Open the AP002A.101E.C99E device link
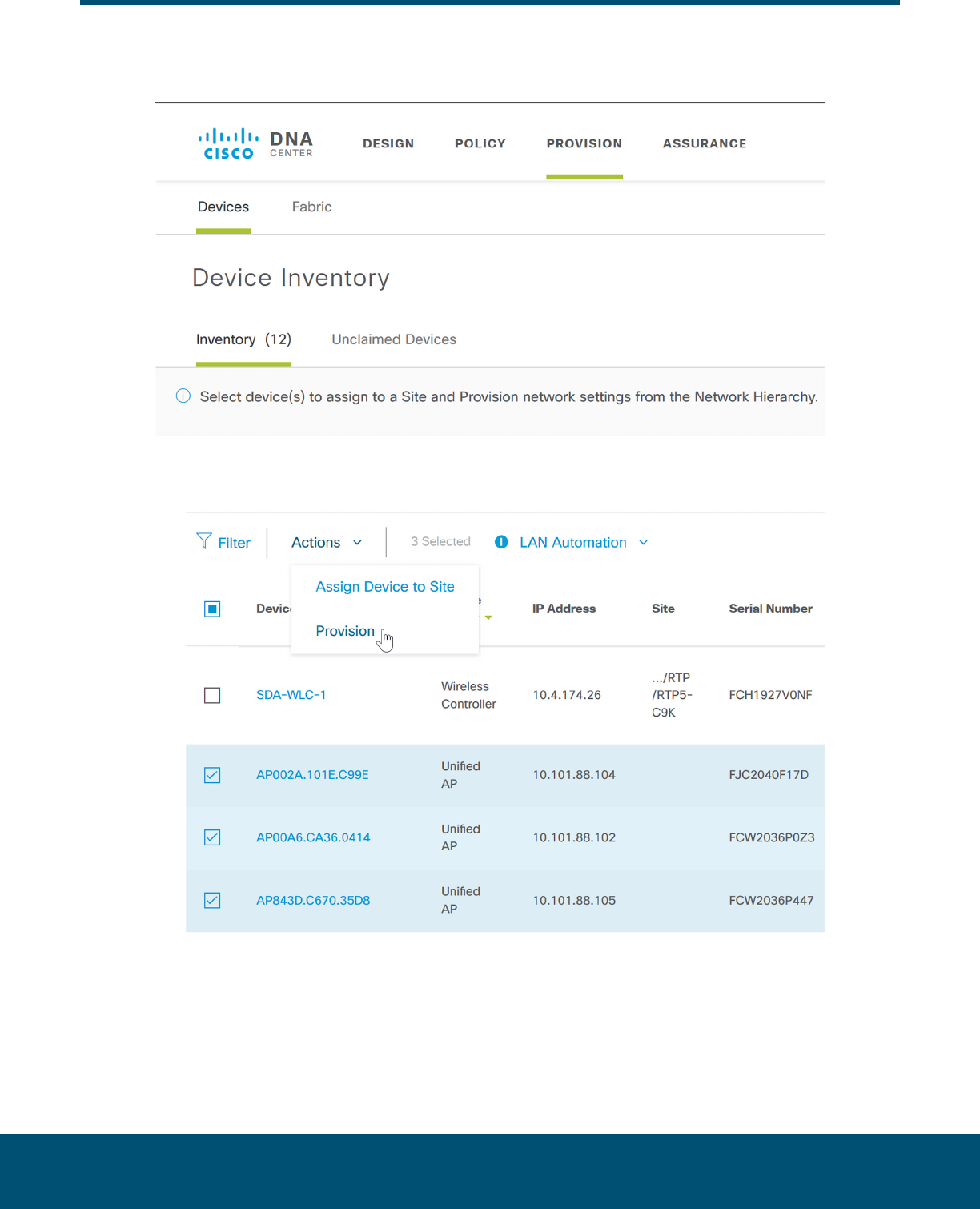This screenshot has width=980, height=1209. [x=312, y=775]
